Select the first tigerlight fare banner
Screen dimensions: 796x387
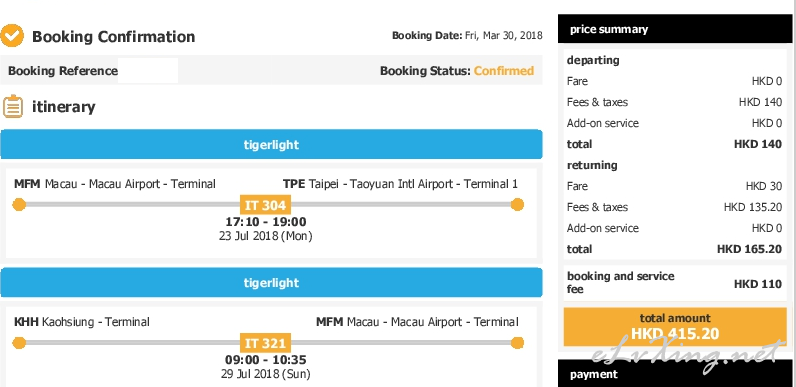coord(271,144)
